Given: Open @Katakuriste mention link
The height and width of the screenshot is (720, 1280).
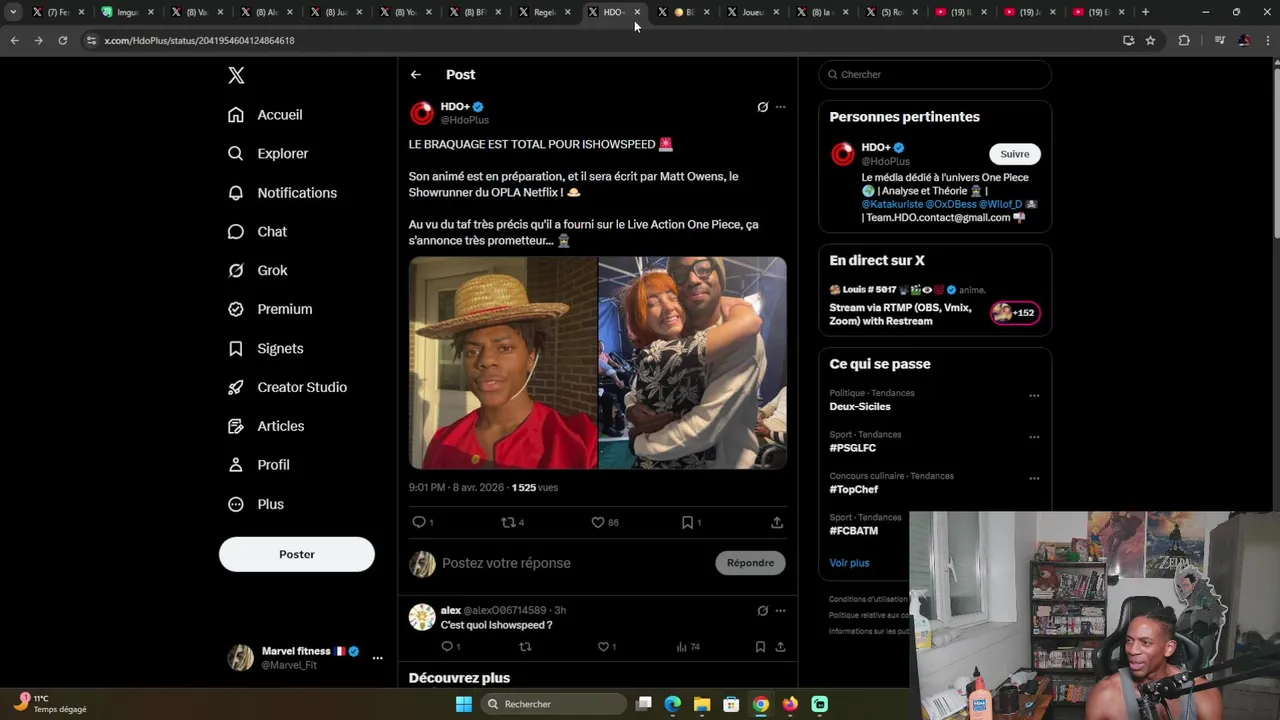Looking at the screenshot, I should click(892, 204).
